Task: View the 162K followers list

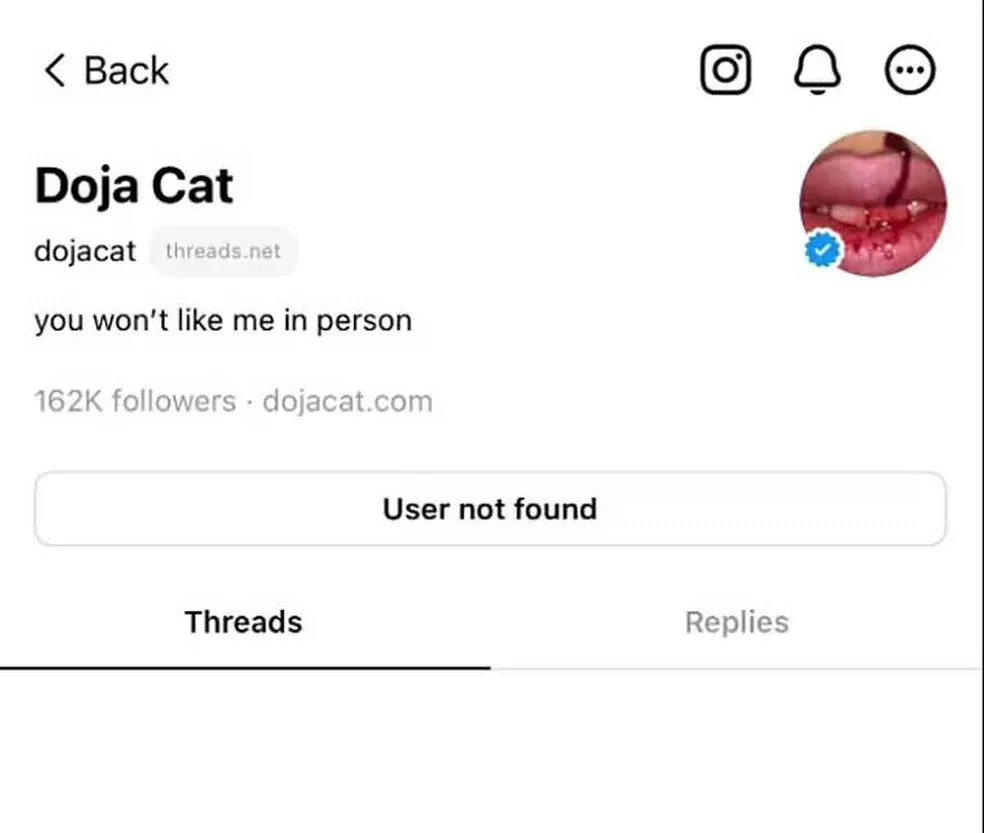Action: [135, 401]
